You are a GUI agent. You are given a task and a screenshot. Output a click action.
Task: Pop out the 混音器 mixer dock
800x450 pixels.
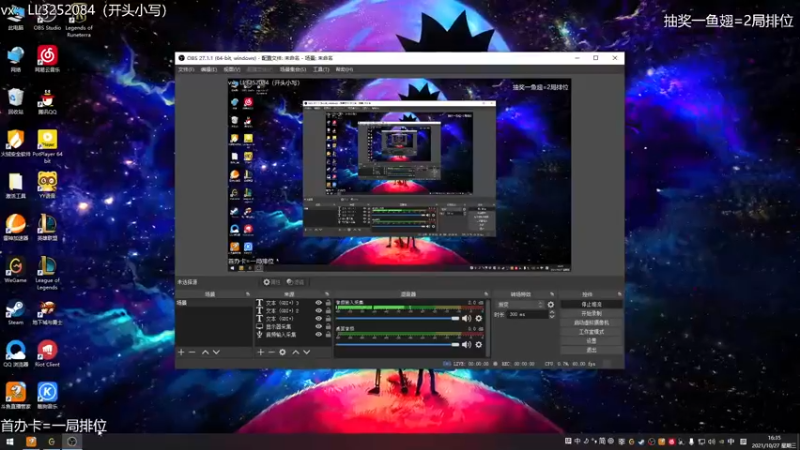coord(486,294)
